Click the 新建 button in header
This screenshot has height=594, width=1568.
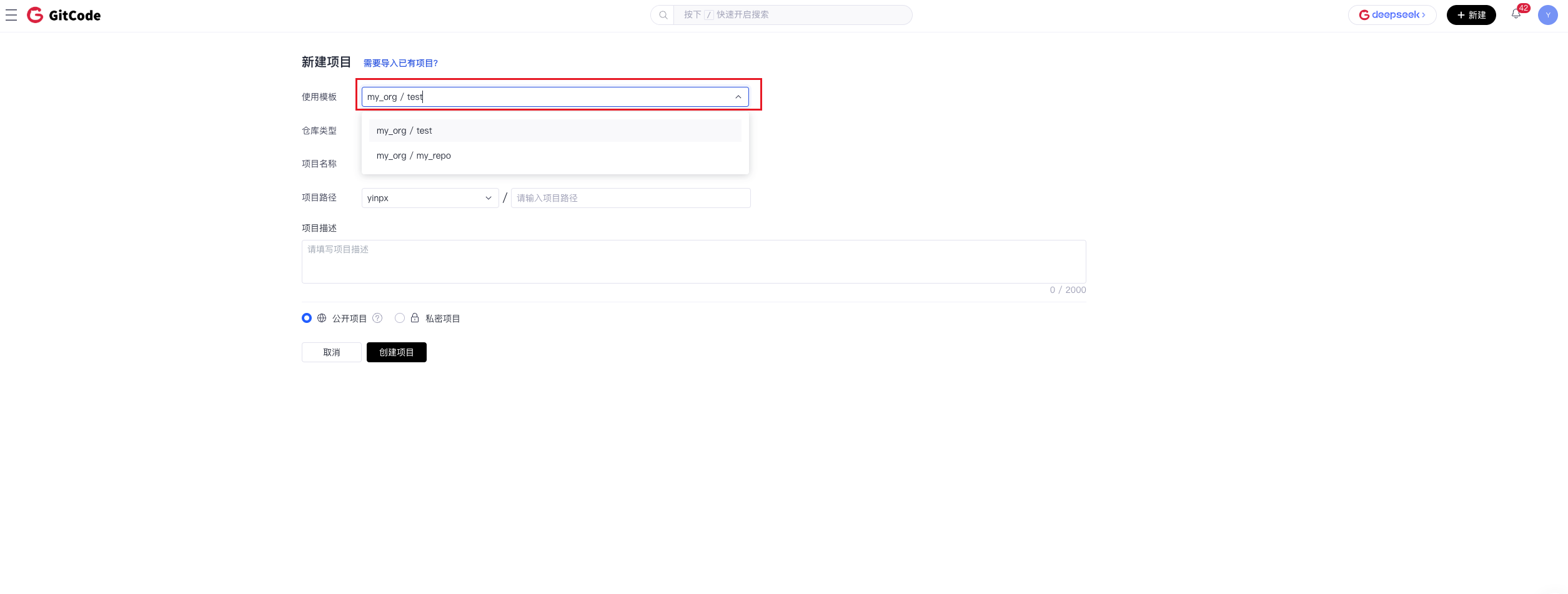pyautogui.click(x=1471, y=15)
